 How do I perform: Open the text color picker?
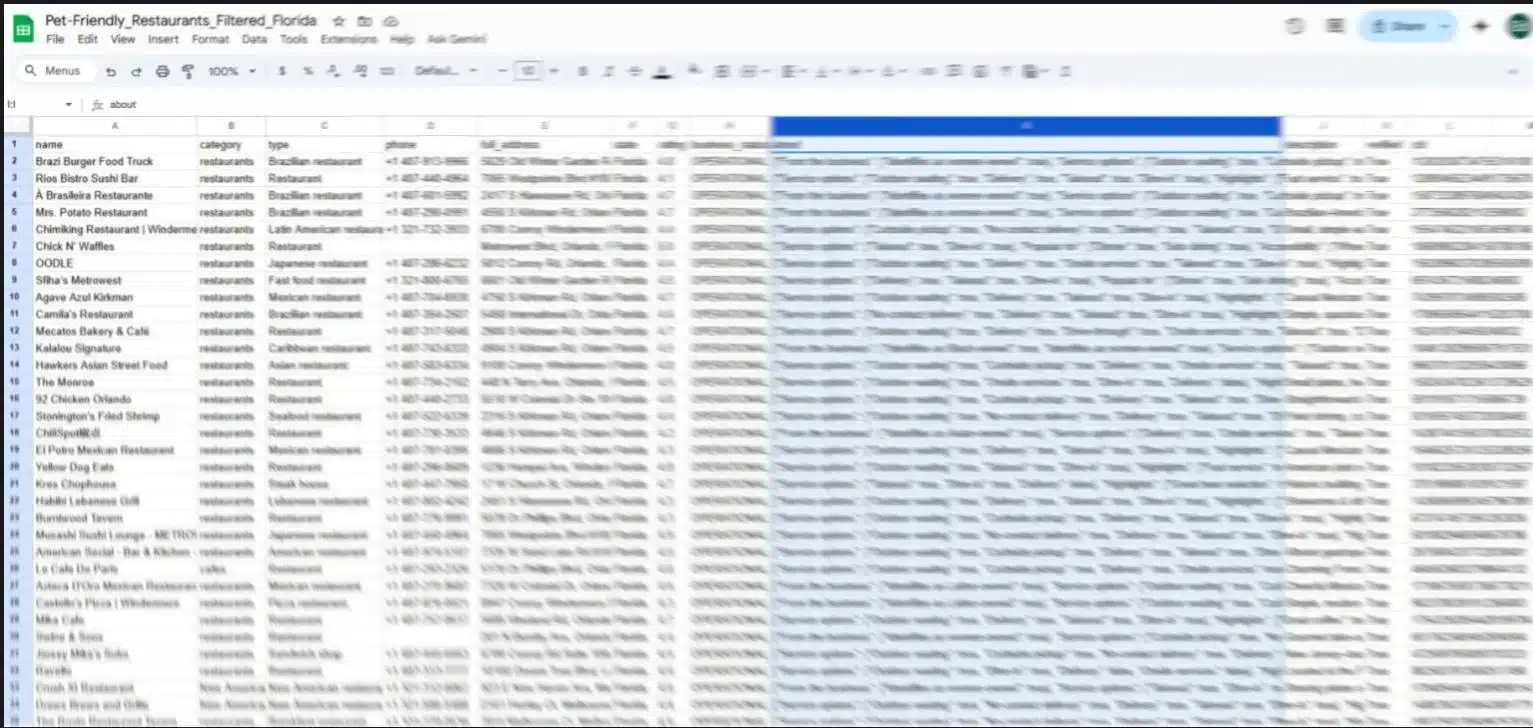click(661, 72)
